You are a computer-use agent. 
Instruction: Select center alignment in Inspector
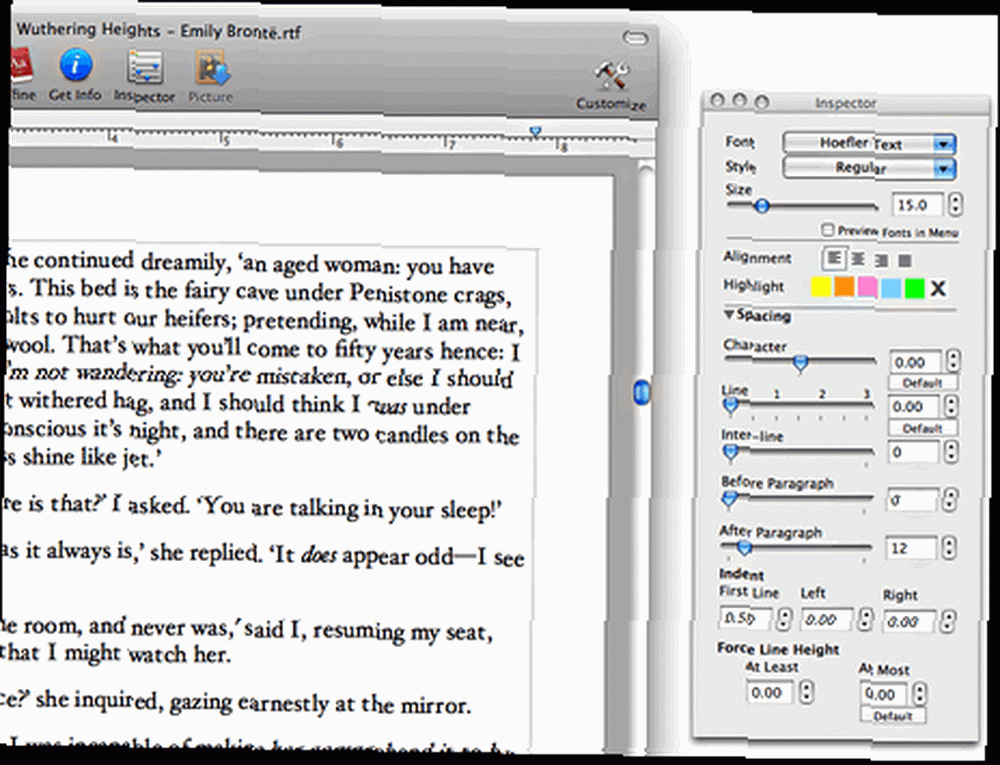[858, 259]
